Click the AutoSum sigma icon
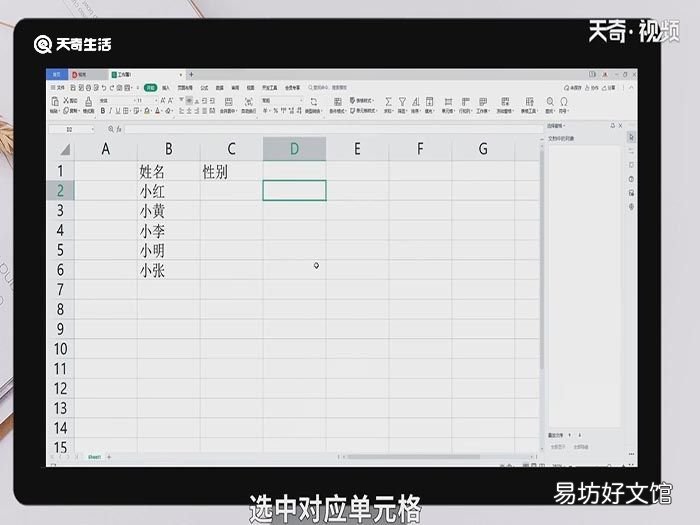Viewport: 700px width, 525px height. tap(388, 102)
